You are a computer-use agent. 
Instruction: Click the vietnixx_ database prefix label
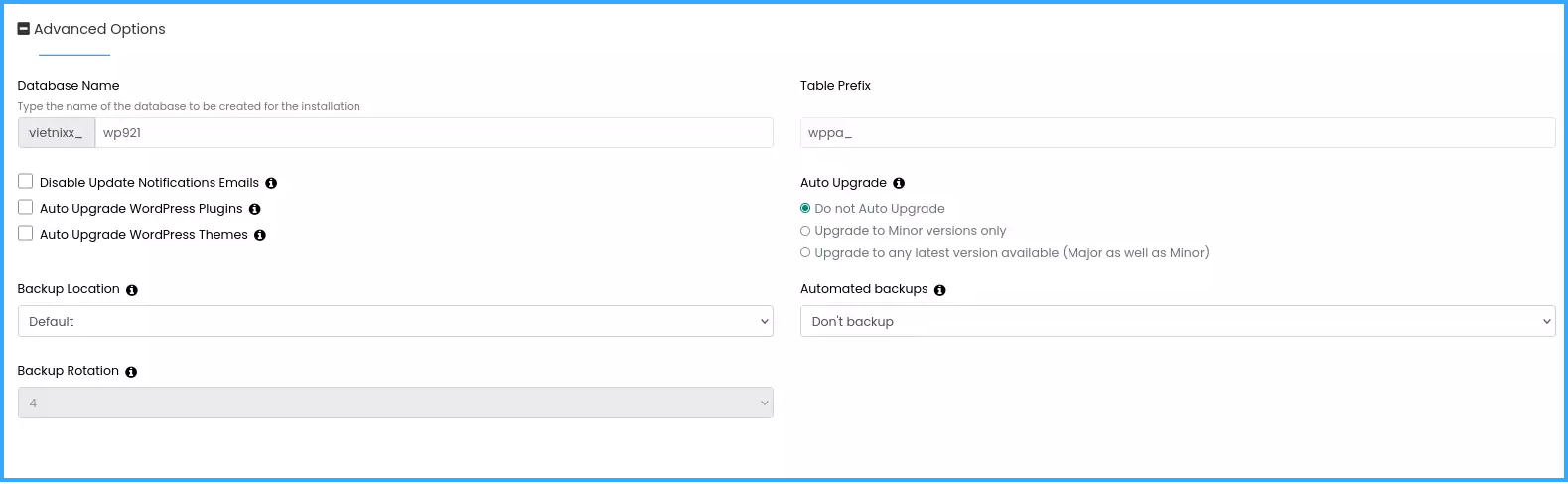57,133
